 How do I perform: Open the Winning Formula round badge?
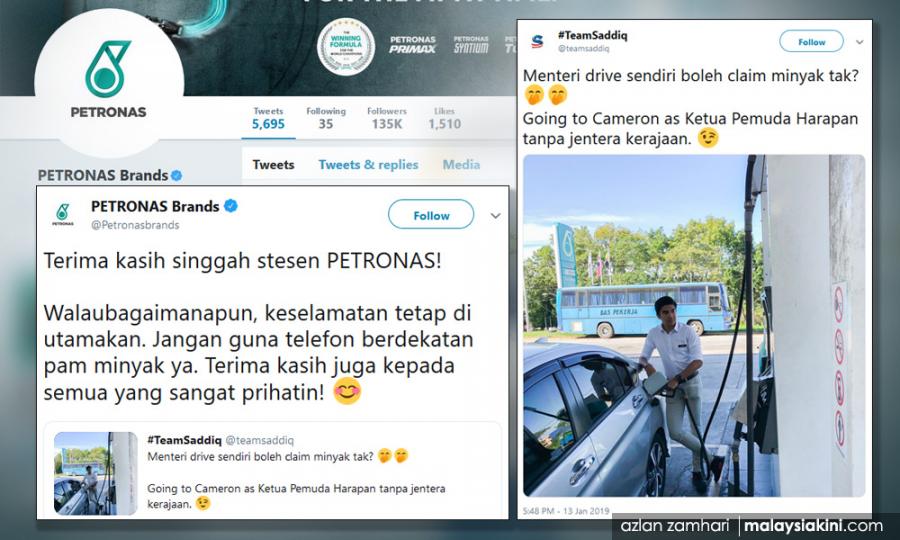pyautogui.click(x=346, y=46)
